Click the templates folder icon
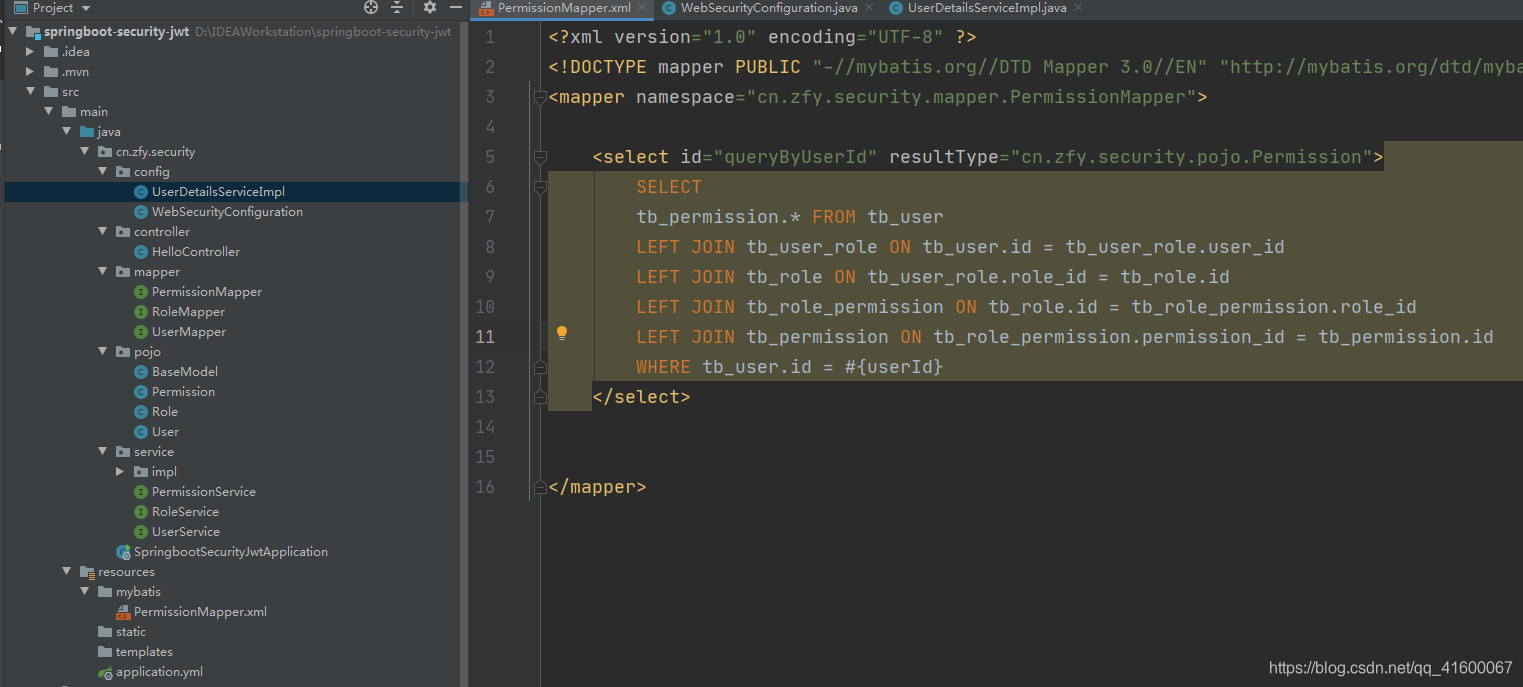 105,651
